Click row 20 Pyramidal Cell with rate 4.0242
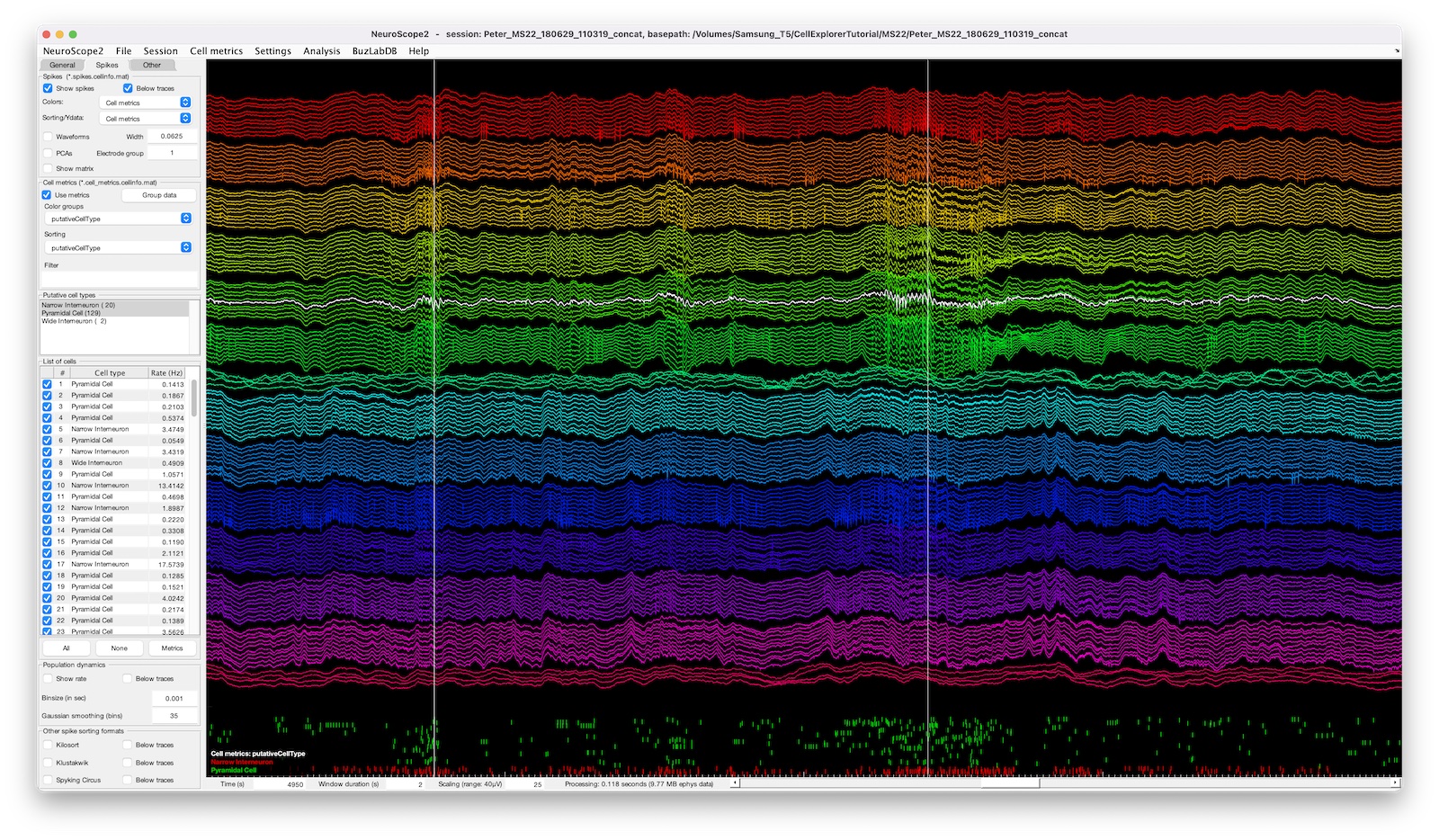The height and width of the screenshot is (840, 1439). [x=114, y=598]
